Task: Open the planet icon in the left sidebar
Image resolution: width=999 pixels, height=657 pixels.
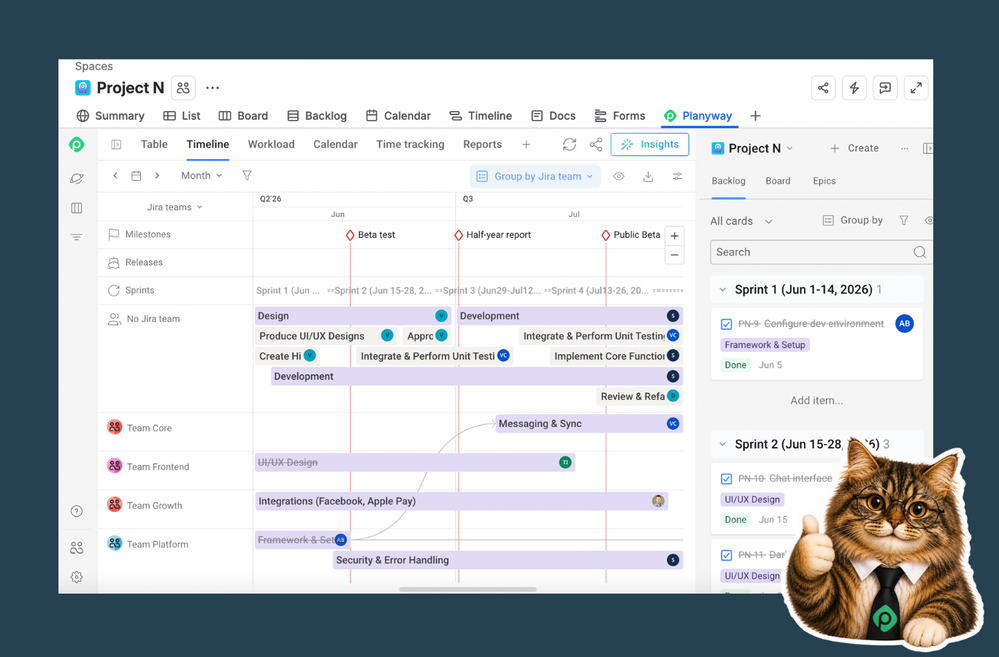Action: pyautogui.click(x=76, y=178)
